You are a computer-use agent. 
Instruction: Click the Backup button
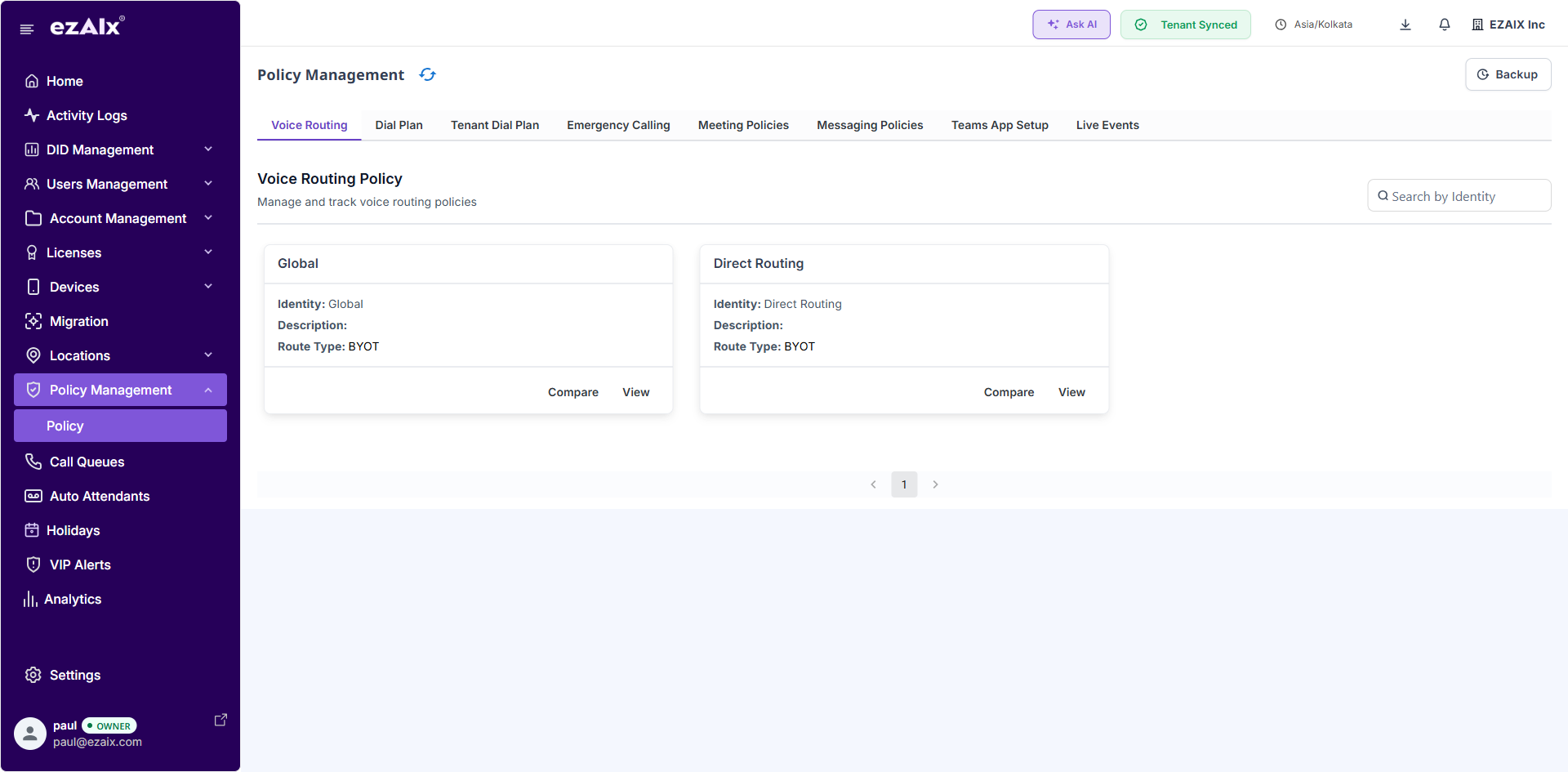[x=1508, y=74]
